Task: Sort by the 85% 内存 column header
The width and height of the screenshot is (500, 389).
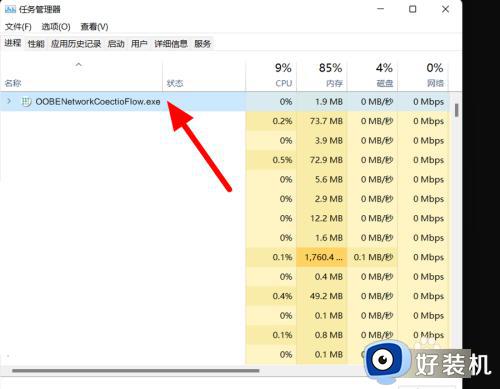Action: [x=322, y=76]
